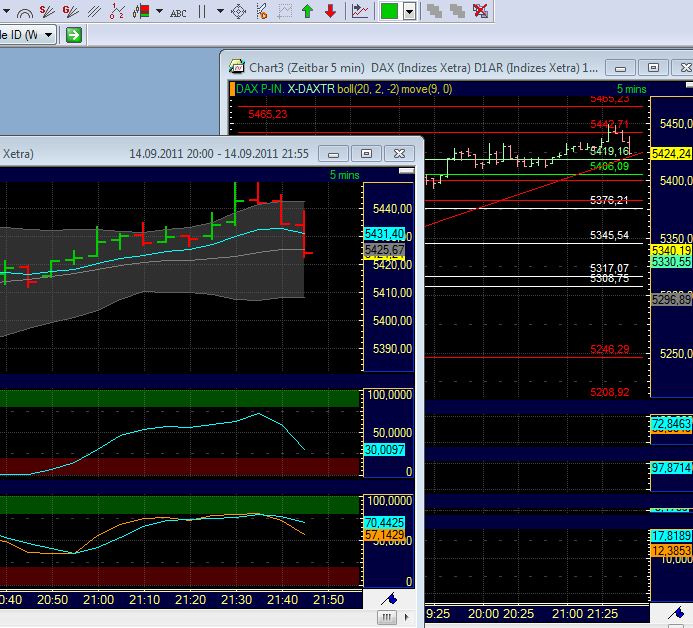
Task: Insert a green up arrow marker
Action: pyautogui.click(x=307, y=11)
